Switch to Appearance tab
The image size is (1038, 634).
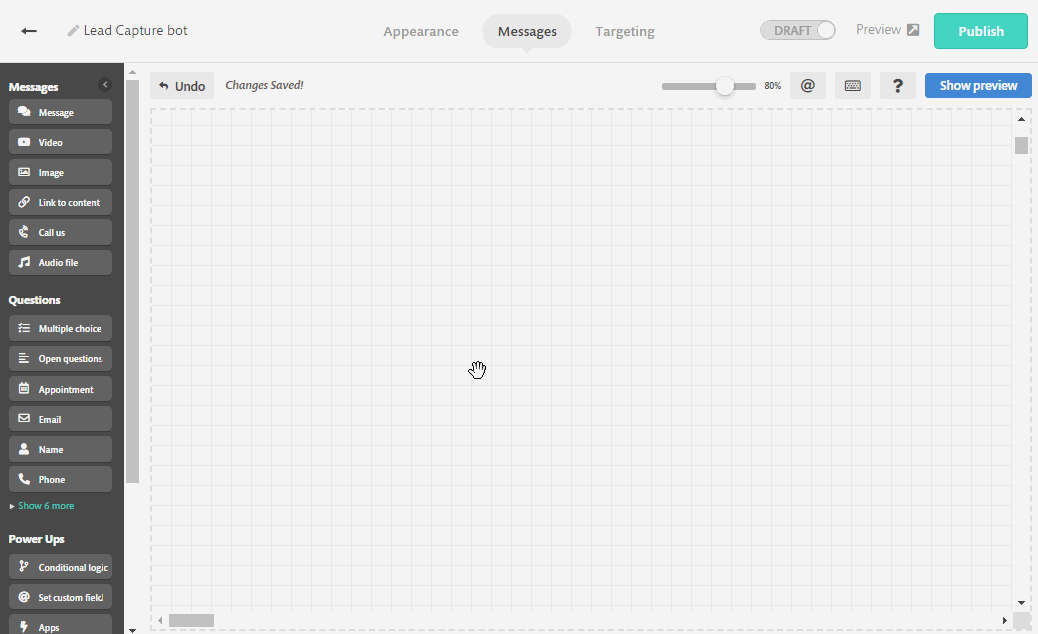coord(421,31)
